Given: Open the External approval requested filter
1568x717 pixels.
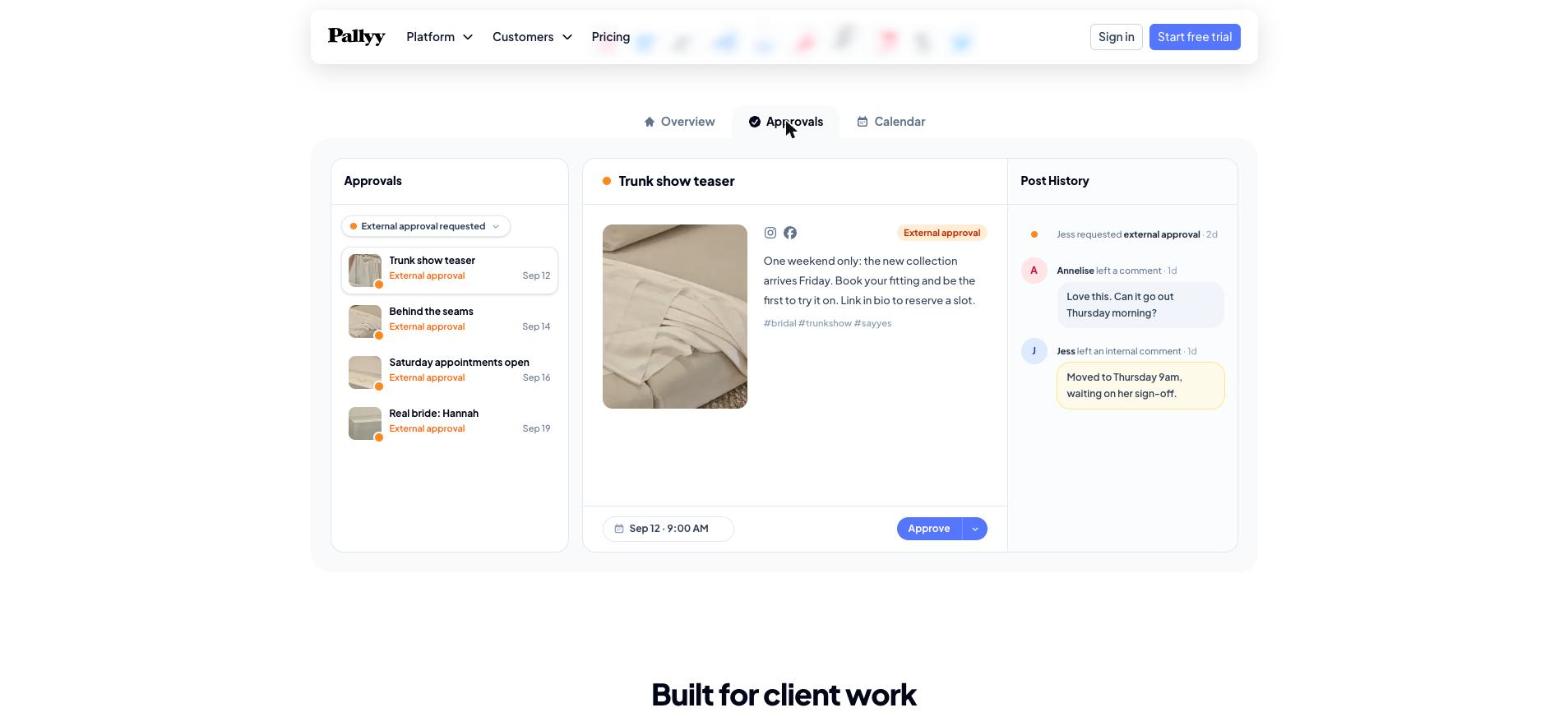Looking at the screenshot, I should (x=426, y=227).
